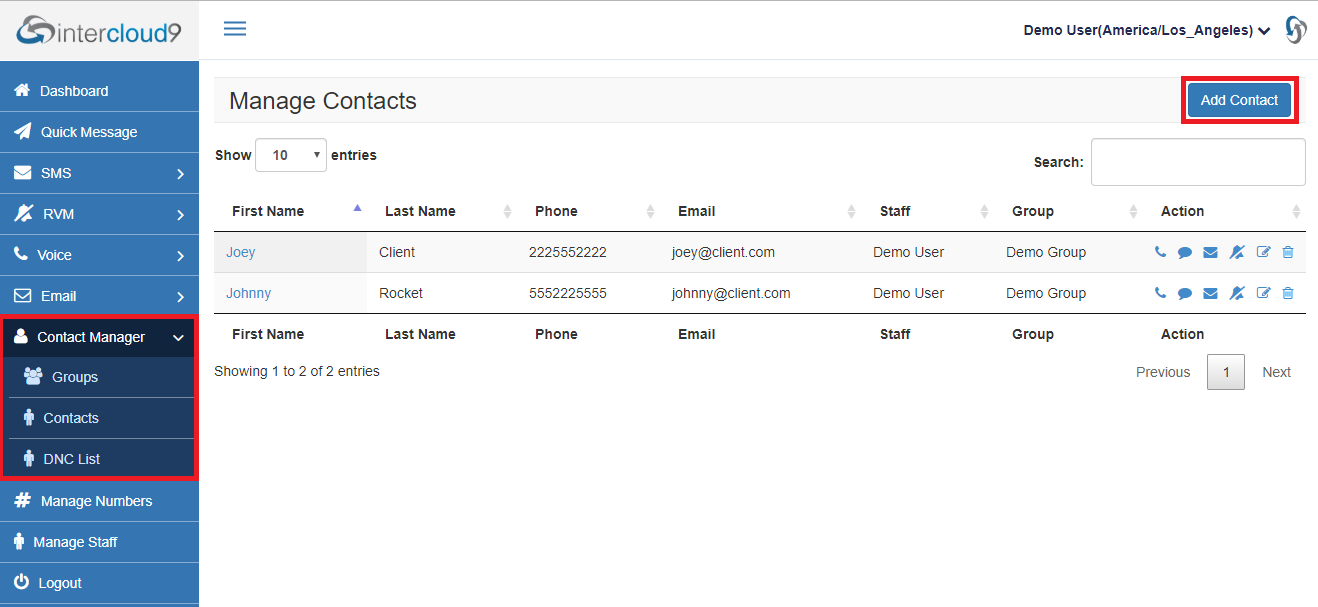The image size is (1318, 607).
Task: Expand the Email sidebar menu
Action: 99,296
